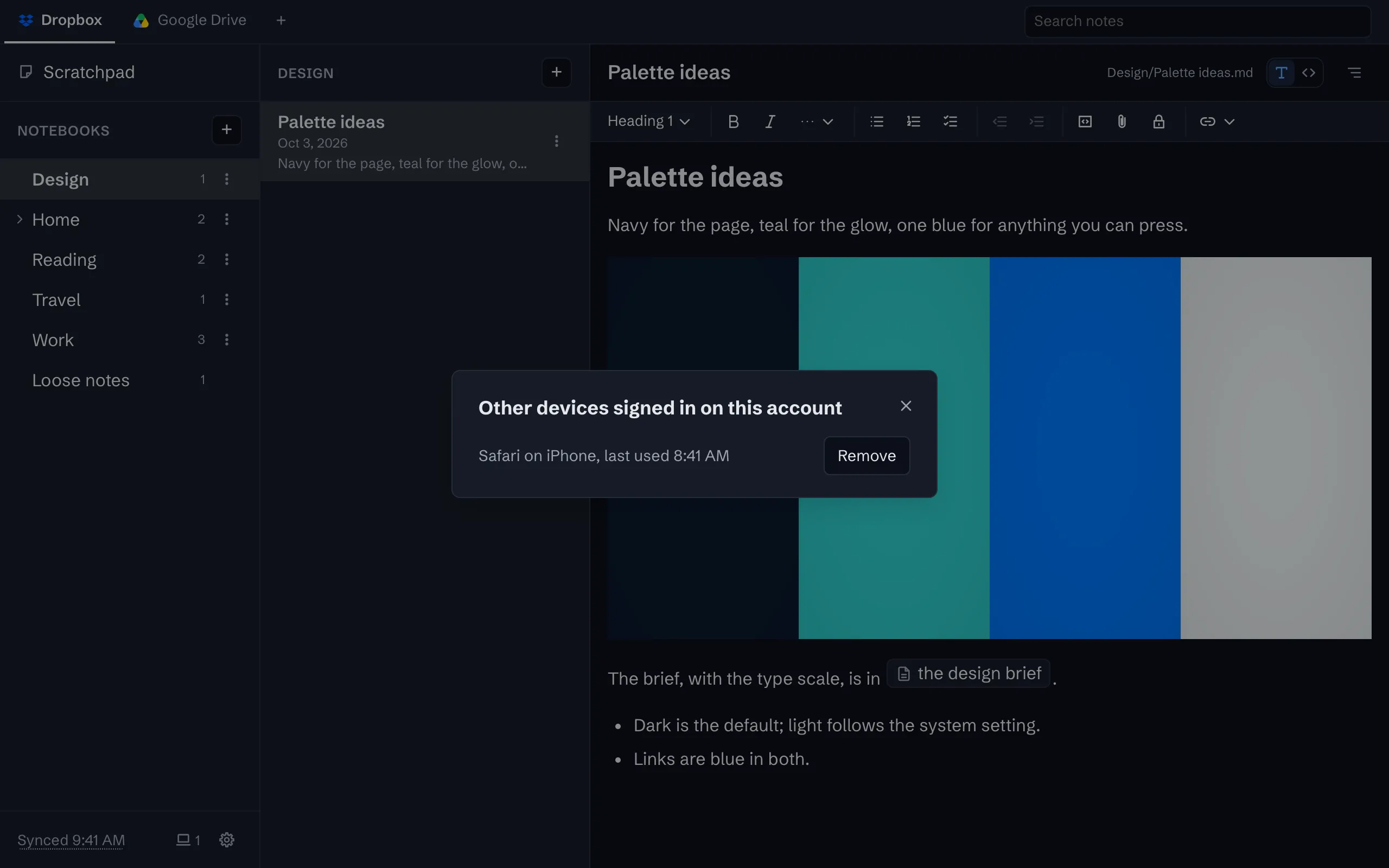Toggle italic formatting in the toolbar
The image size is (1389, 868).
tap(770, 122)
